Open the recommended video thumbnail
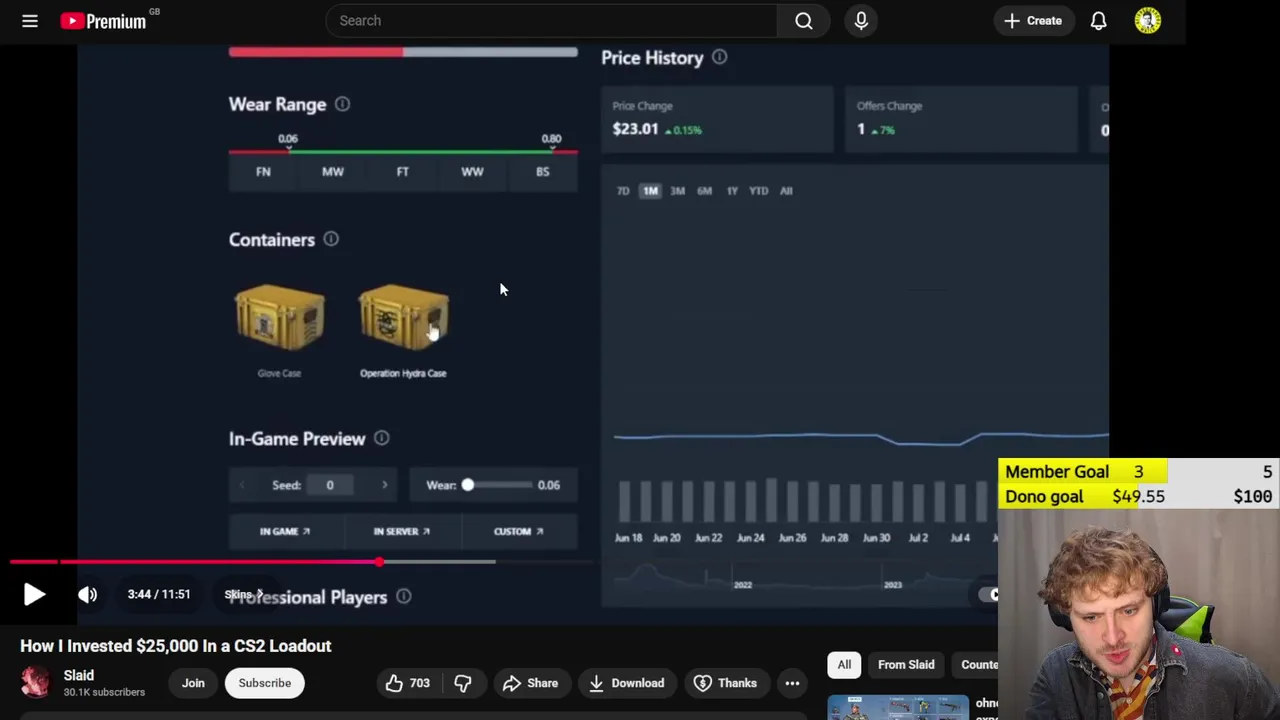The height and width of the screenshot is (720, 1280). (898, 707)
